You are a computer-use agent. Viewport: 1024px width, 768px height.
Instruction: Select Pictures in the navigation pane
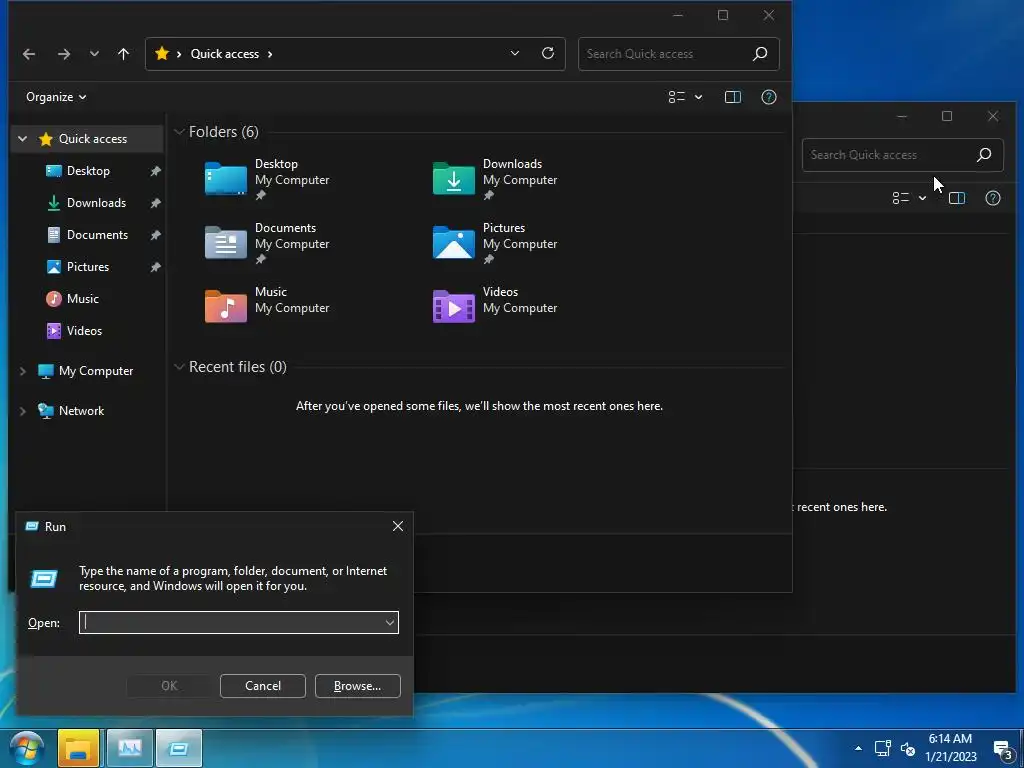(x=88, y=266)
